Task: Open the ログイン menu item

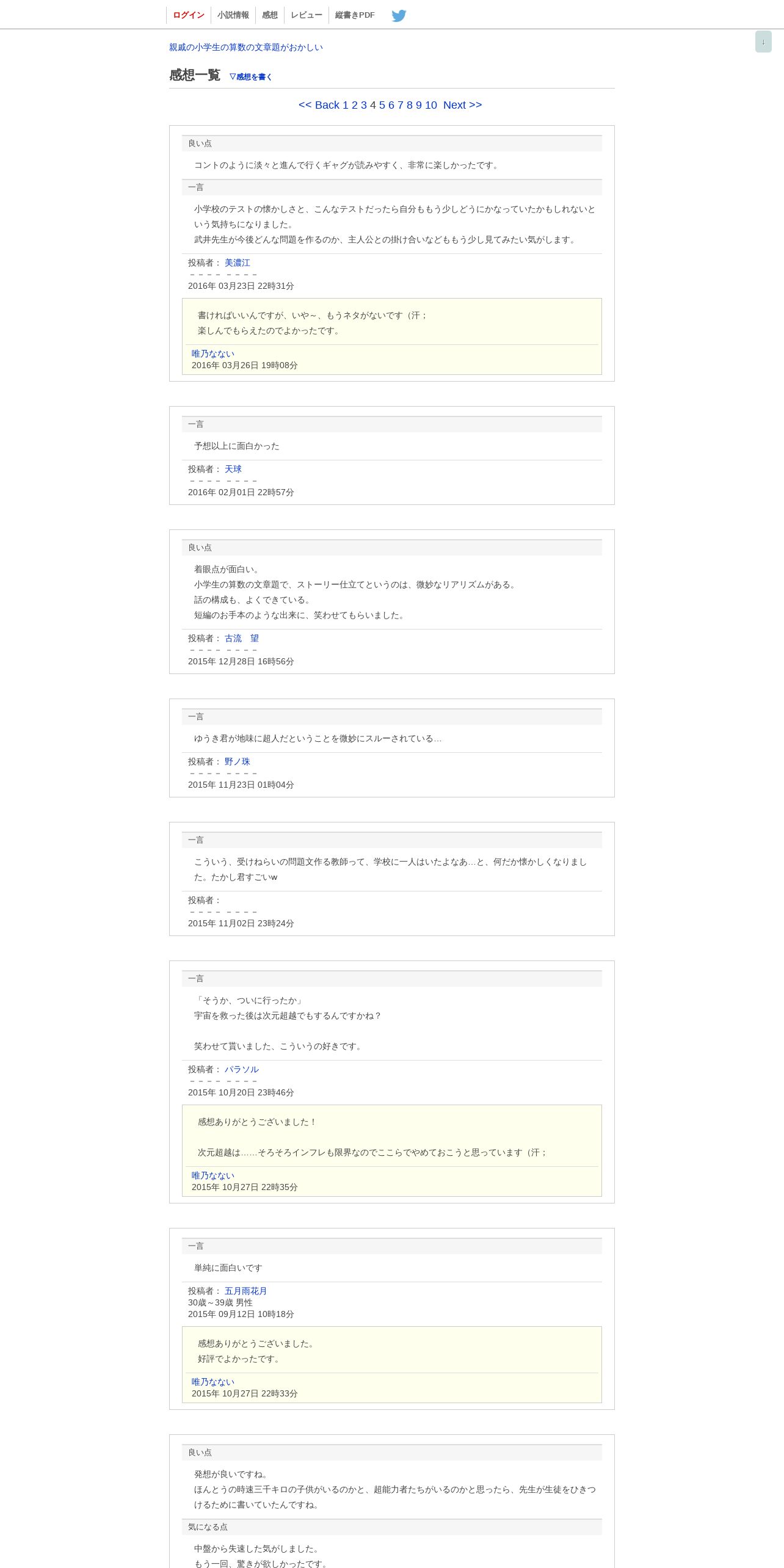Action: click(x=188, y=15)
